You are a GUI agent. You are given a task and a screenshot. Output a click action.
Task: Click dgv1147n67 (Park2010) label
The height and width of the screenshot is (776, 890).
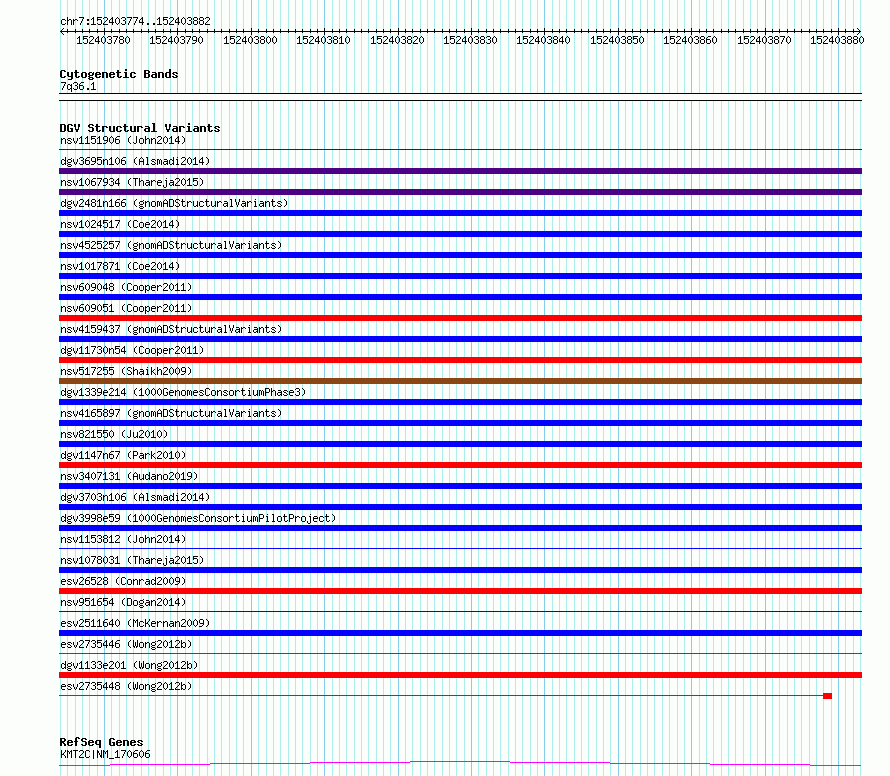coord(123,455)
